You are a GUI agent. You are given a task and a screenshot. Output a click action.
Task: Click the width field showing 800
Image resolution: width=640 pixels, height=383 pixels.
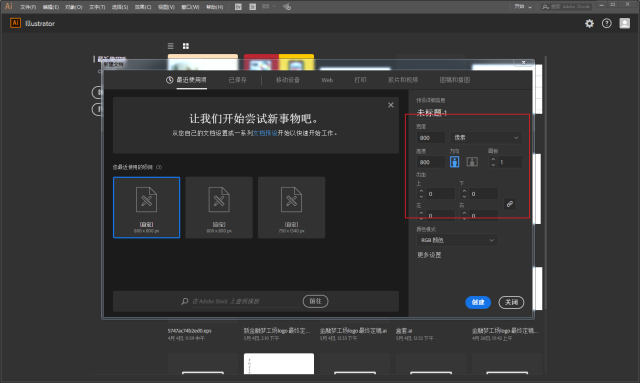click(431, 138)
